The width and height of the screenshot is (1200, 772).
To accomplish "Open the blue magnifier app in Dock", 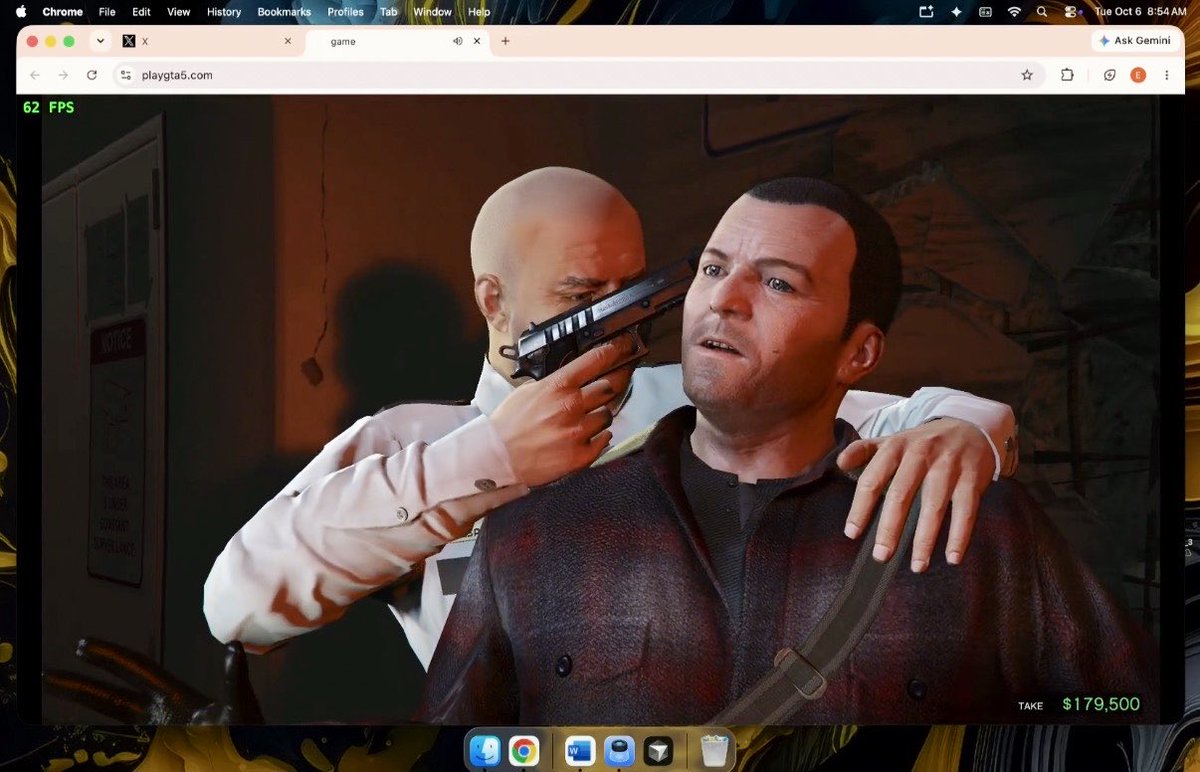I will point(619,750).
